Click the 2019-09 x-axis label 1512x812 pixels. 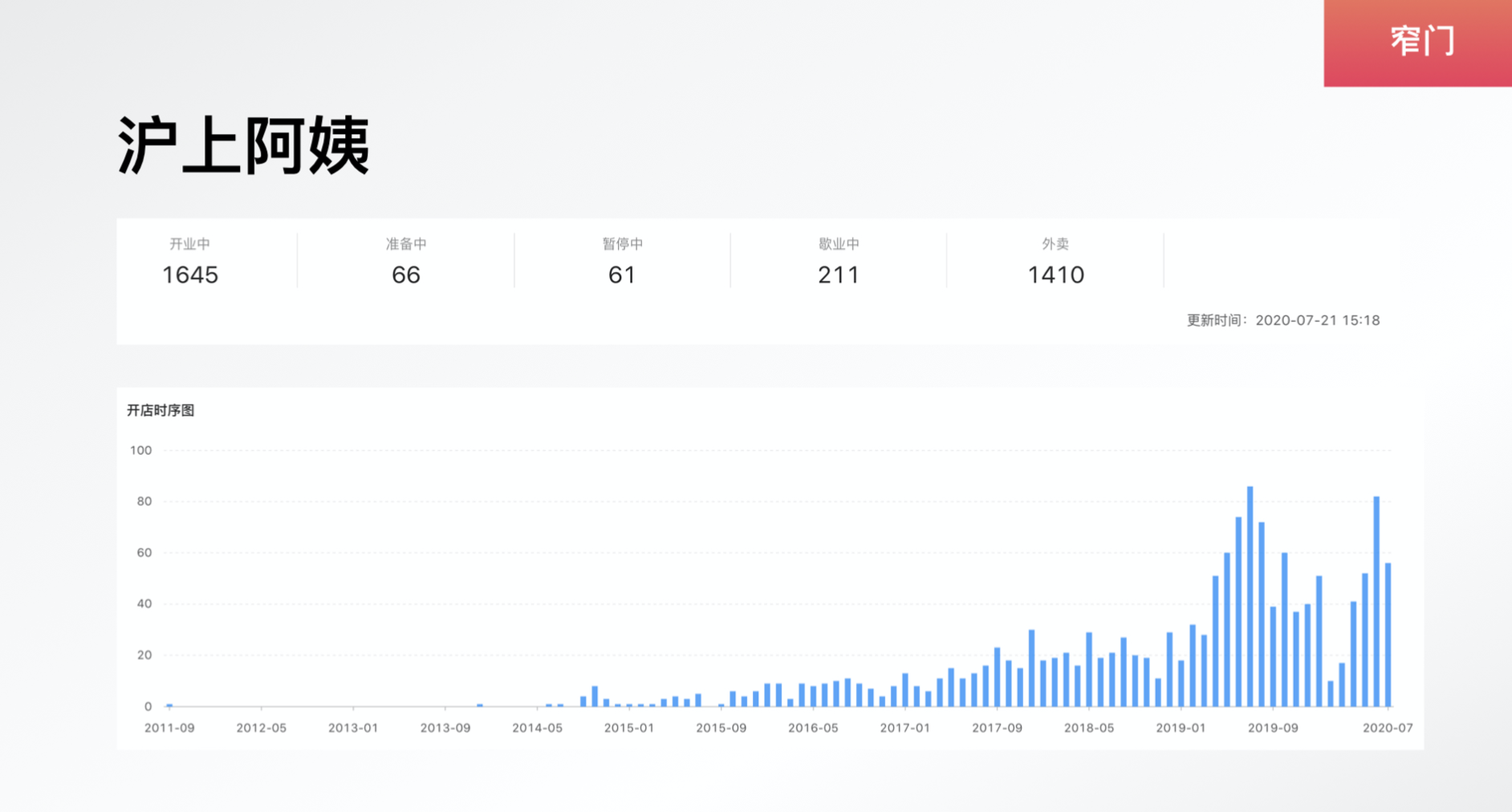pos(1273,728)
